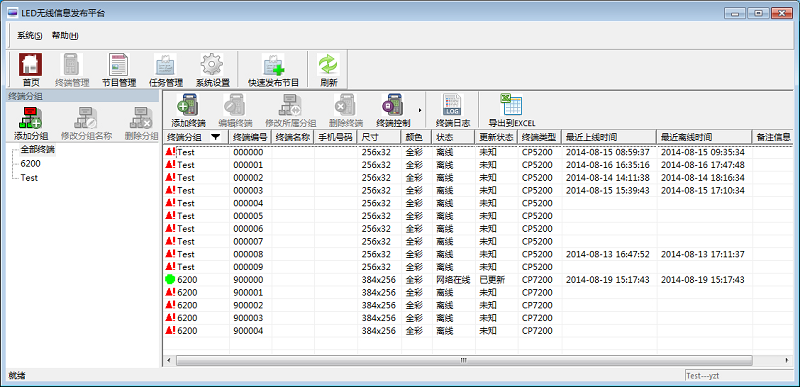Open the 帮助(H) menu

[x=65, y=36]
